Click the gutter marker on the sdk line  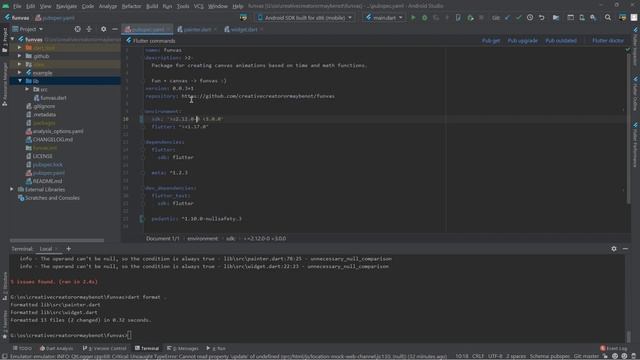[141, 119]
